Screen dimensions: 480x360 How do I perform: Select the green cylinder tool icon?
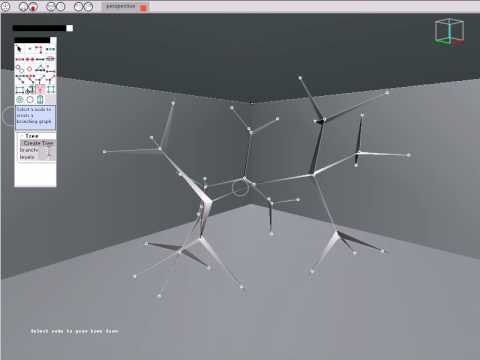[40, 99]
